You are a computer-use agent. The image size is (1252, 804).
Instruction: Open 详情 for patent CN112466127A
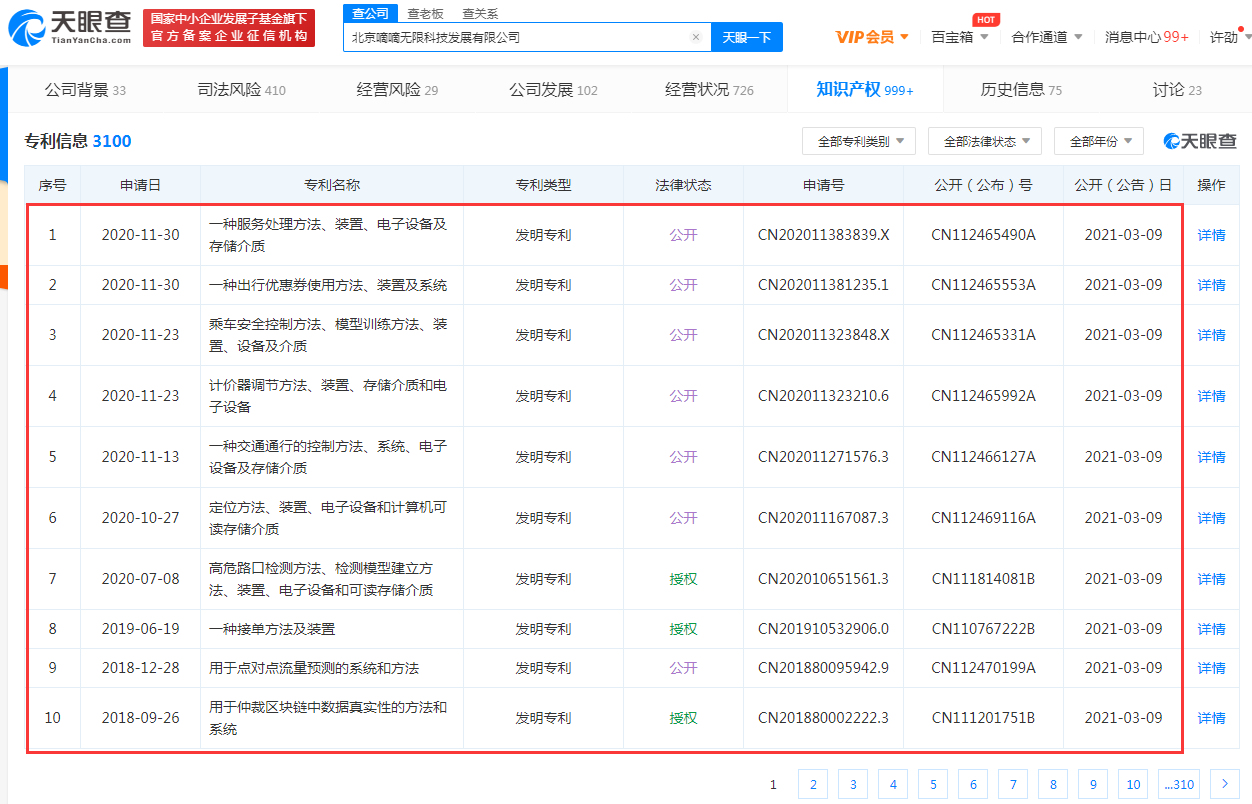(1211, 457)
